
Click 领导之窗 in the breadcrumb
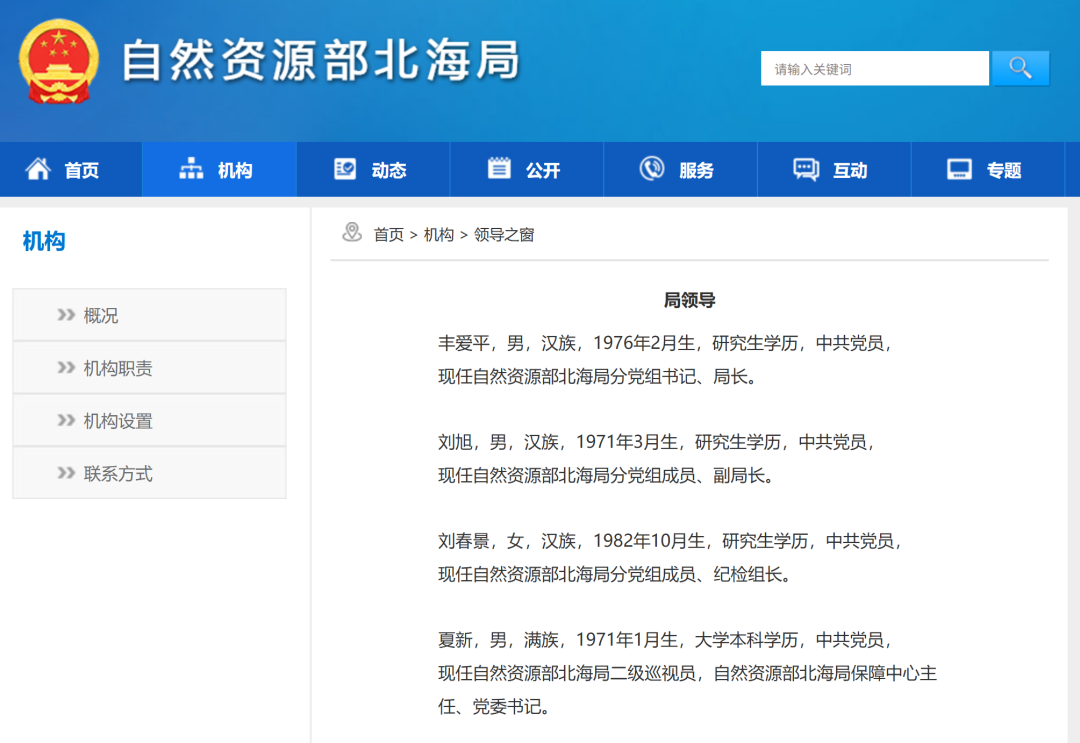click(x=504, y=235)
